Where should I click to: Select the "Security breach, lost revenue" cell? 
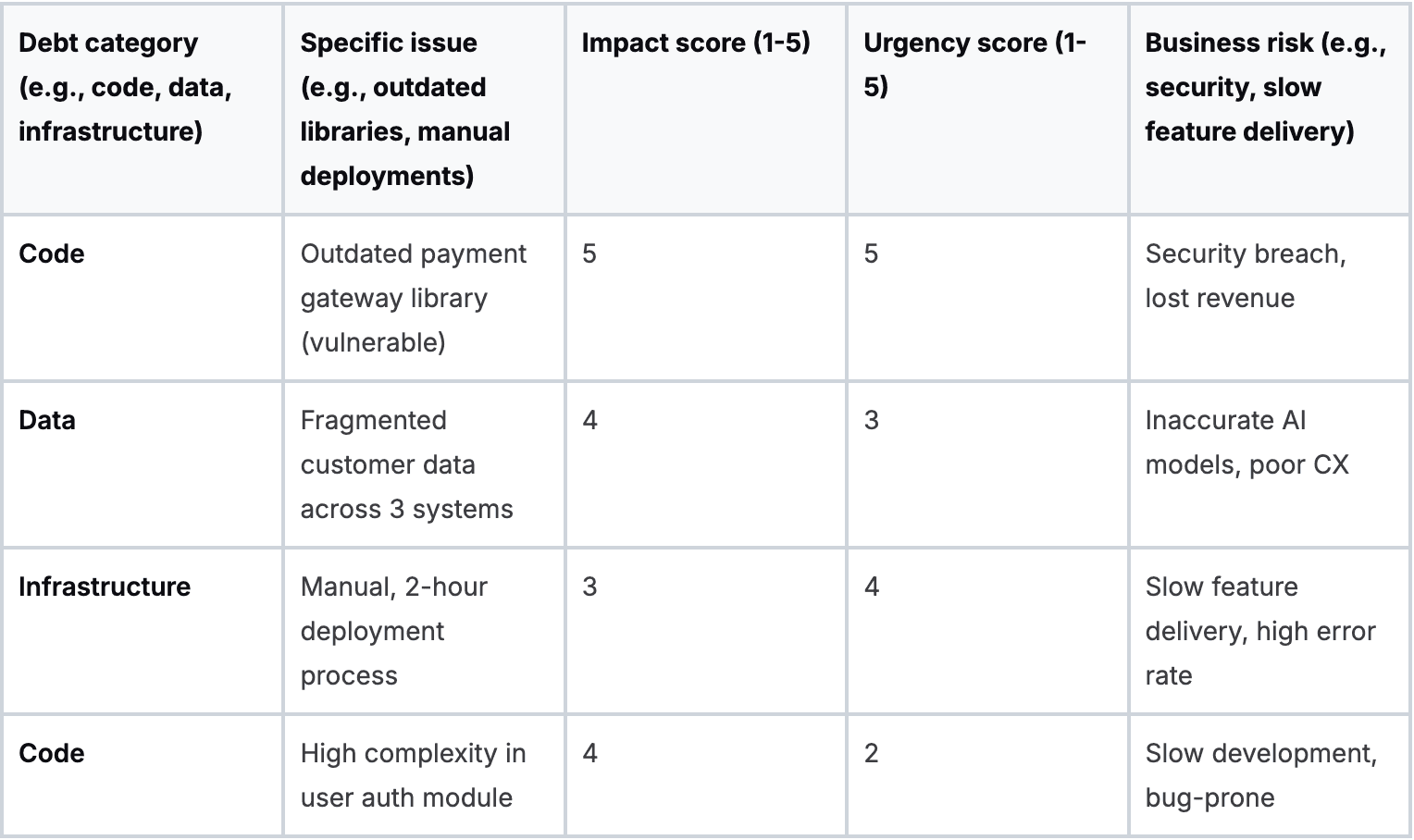click(1246, 276)
